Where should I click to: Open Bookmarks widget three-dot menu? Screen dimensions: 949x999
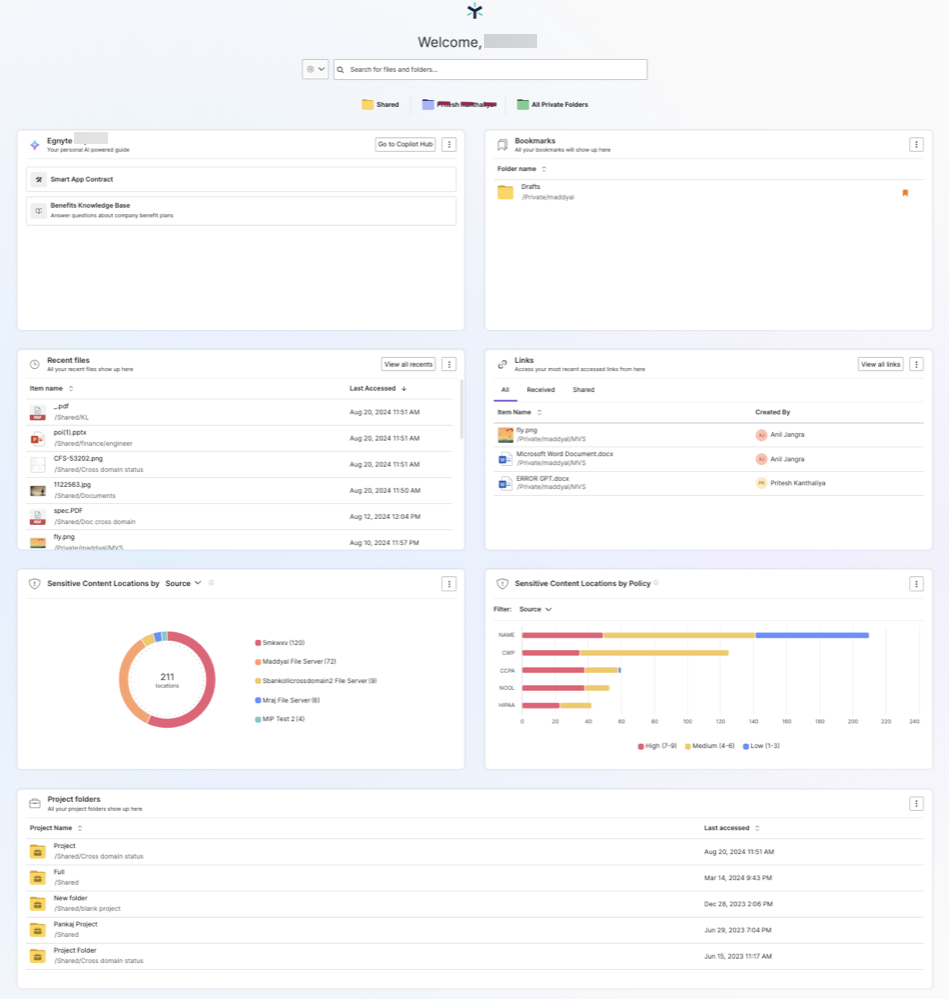[x=916, y=145]
